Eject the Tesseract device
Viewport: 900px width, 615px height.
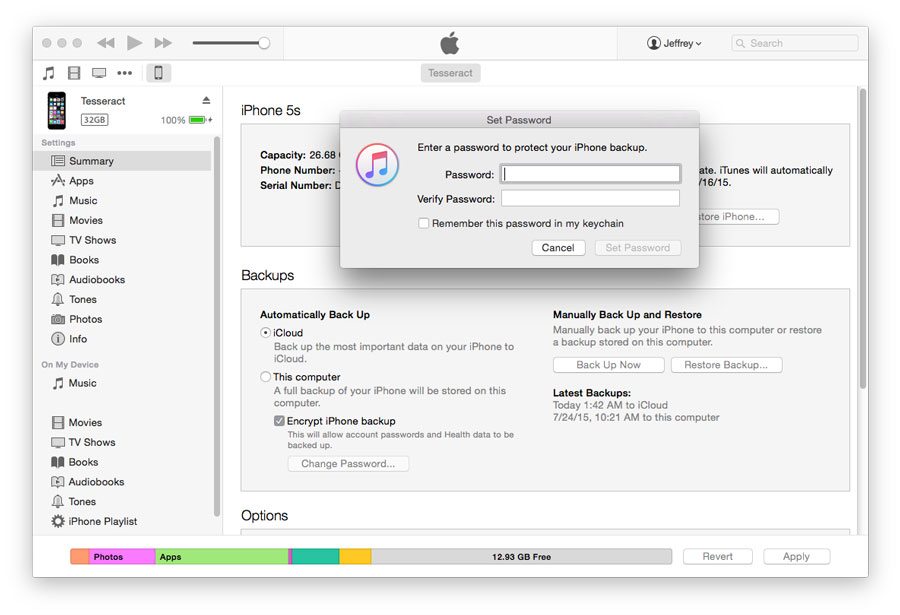(x=206, y=100)
